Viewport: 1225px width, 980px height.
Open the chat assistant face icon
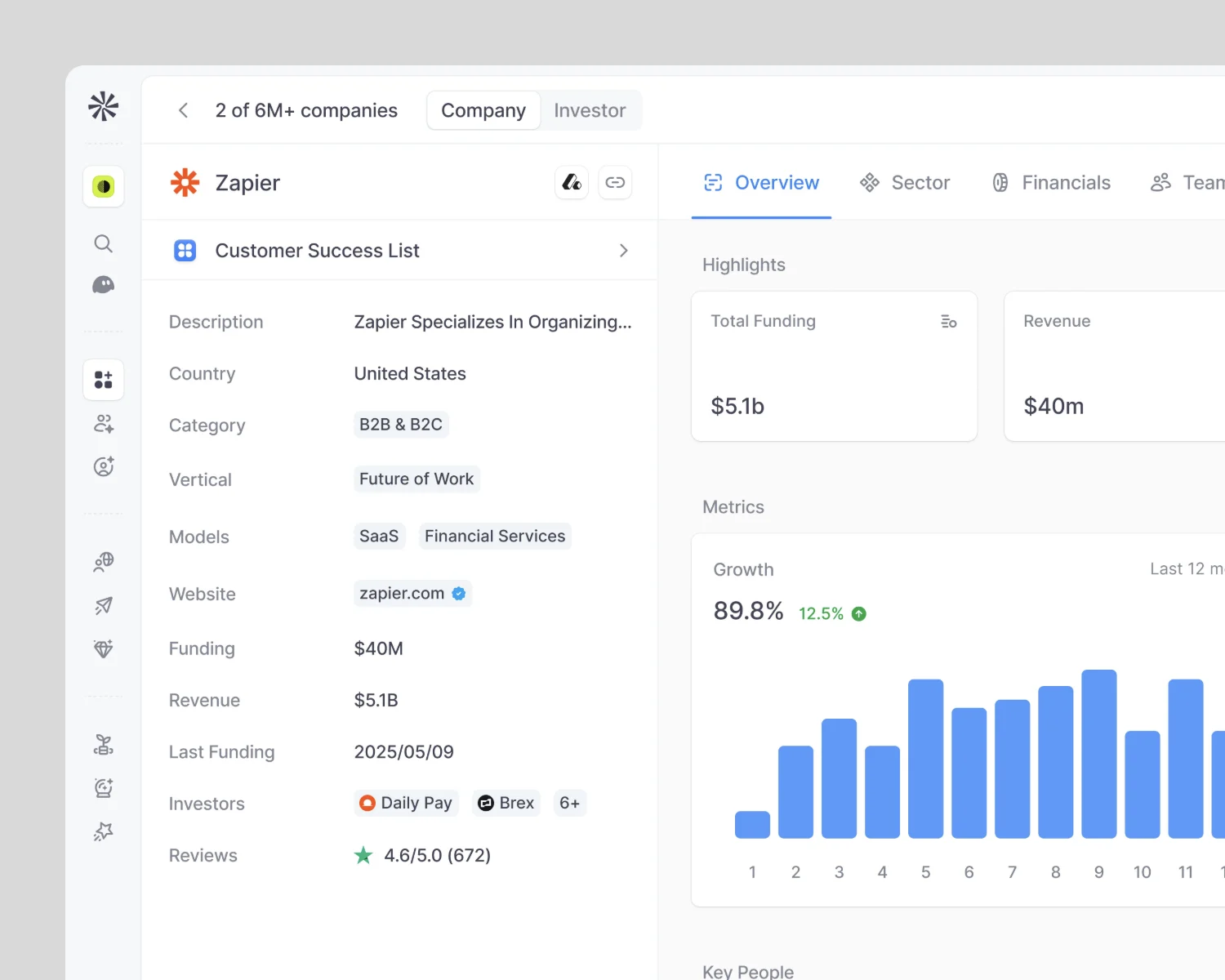click(x=104, y=285)
